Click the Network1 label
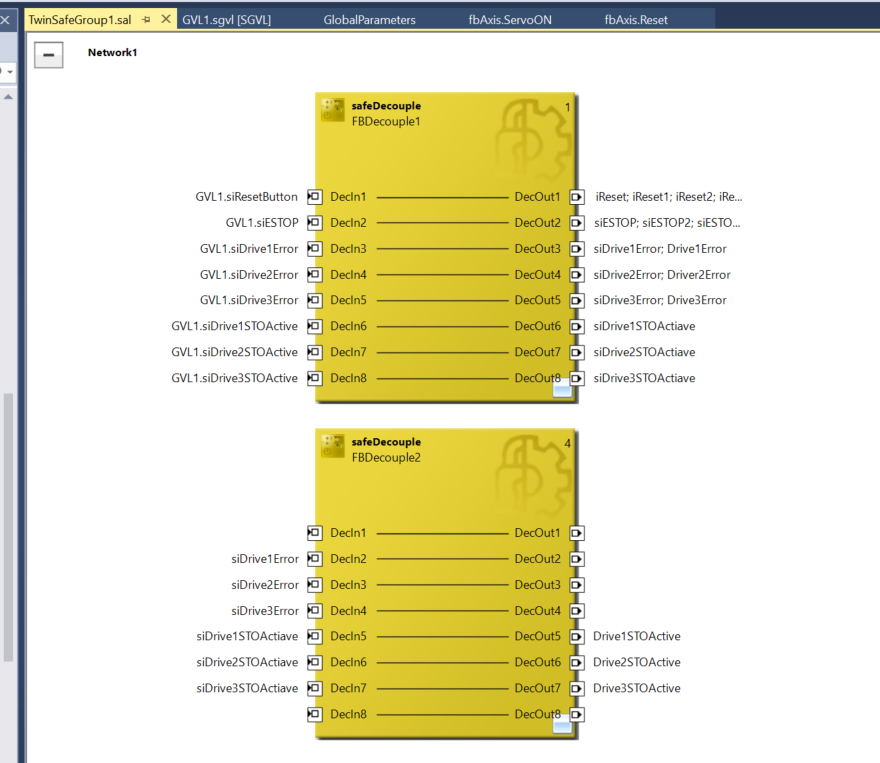Screen dimensions: 880x763 tap(112, 53)
